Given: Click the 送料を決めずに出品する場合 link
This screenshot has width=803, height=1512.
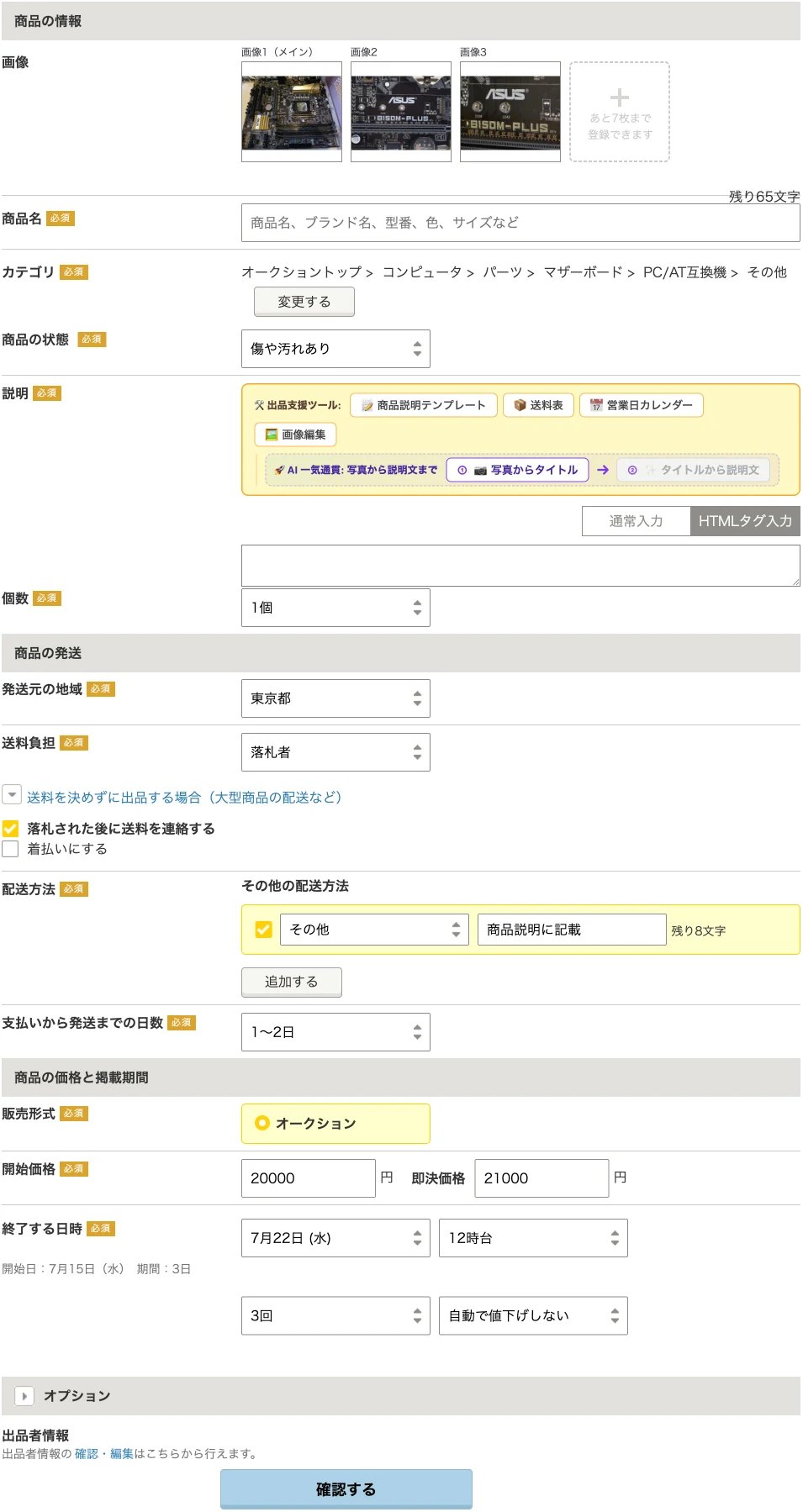Looking at the screenshot, I should 184,798.
